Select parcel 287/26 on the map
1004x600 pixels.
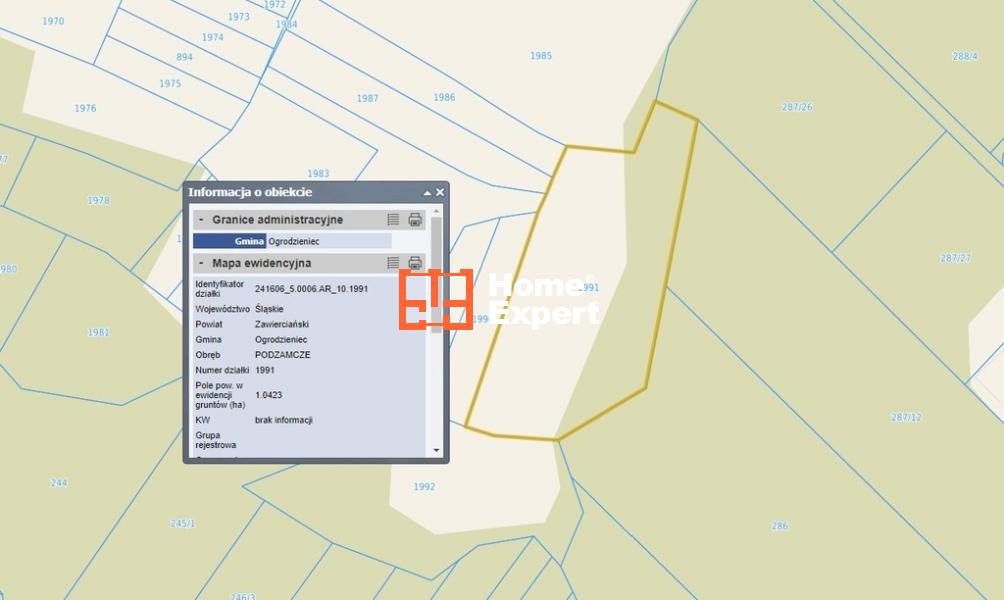pos(796,107)
